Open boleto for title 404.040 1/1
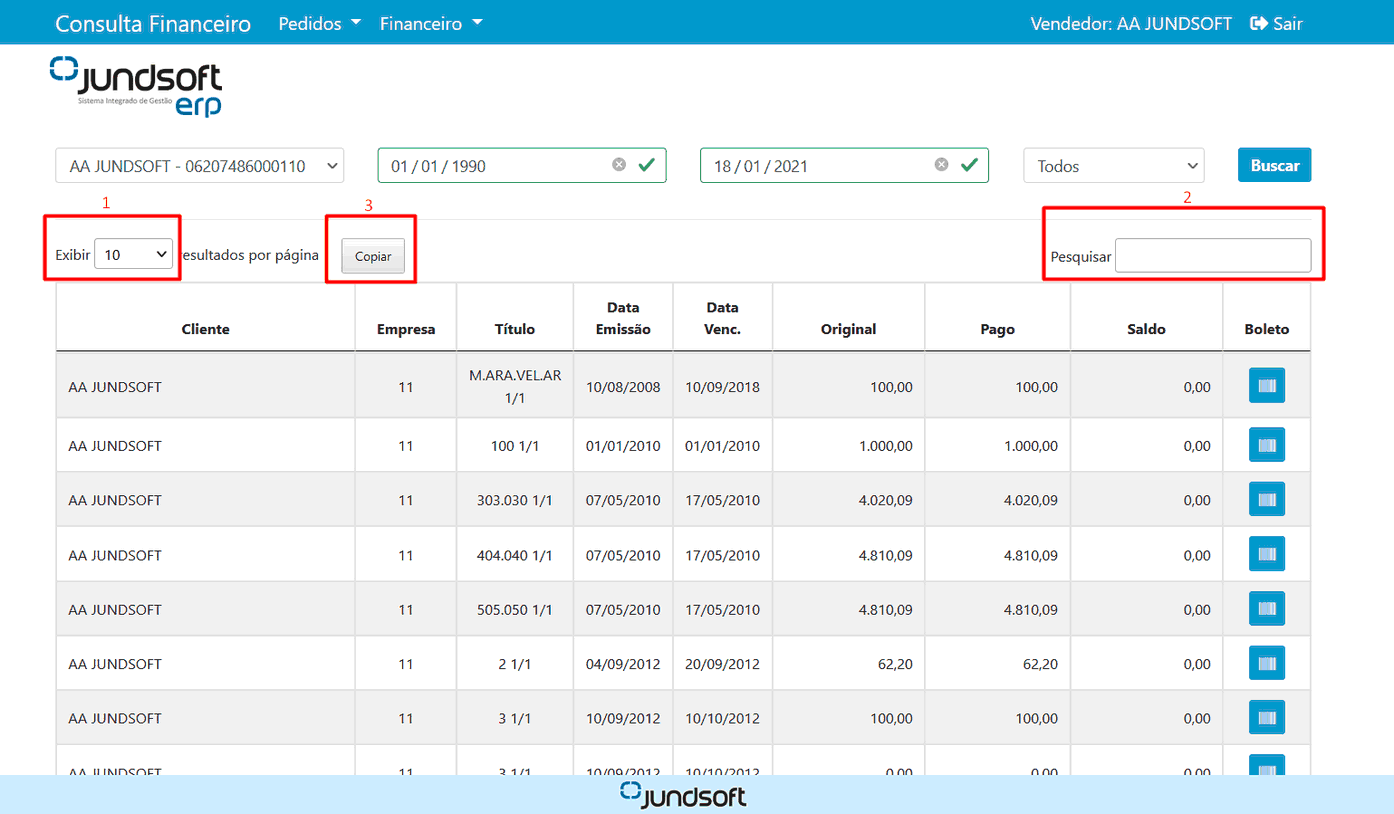Image resolution: width=1394 pixels, height=814 pixels. point(1266,554)
